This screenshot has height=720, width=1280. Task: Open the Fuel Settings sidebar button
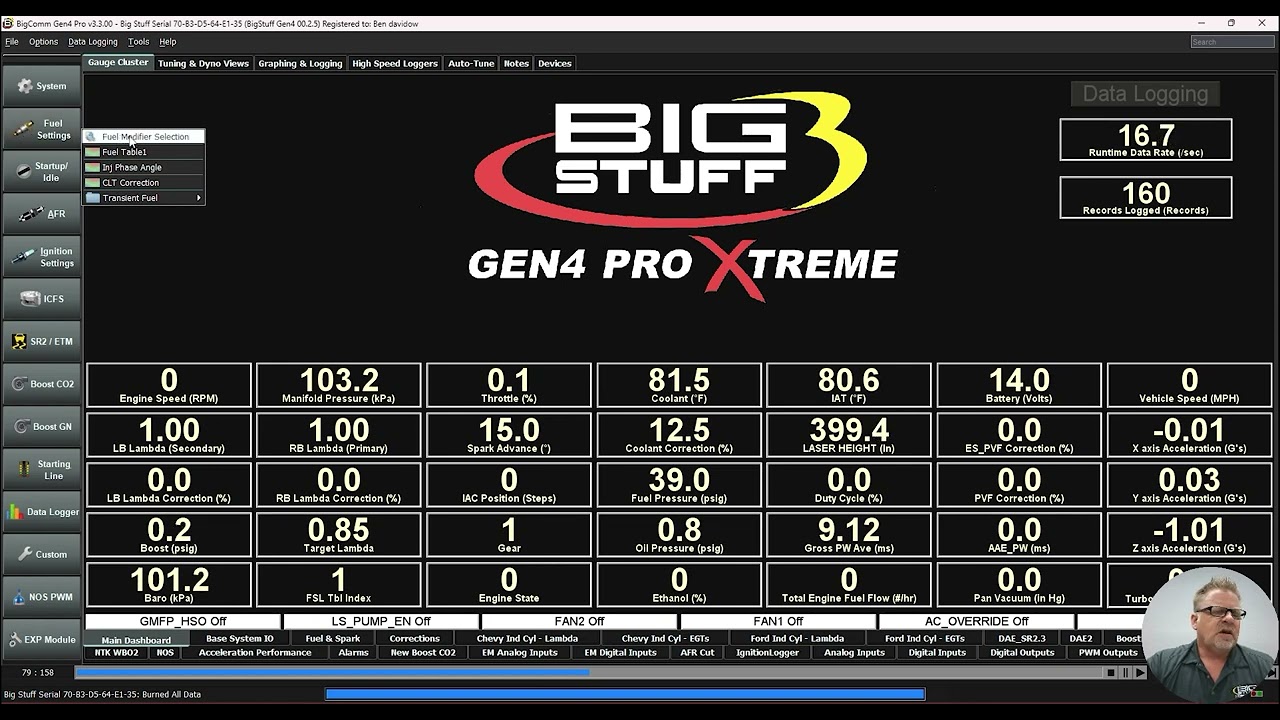click(x=41, y=129)
